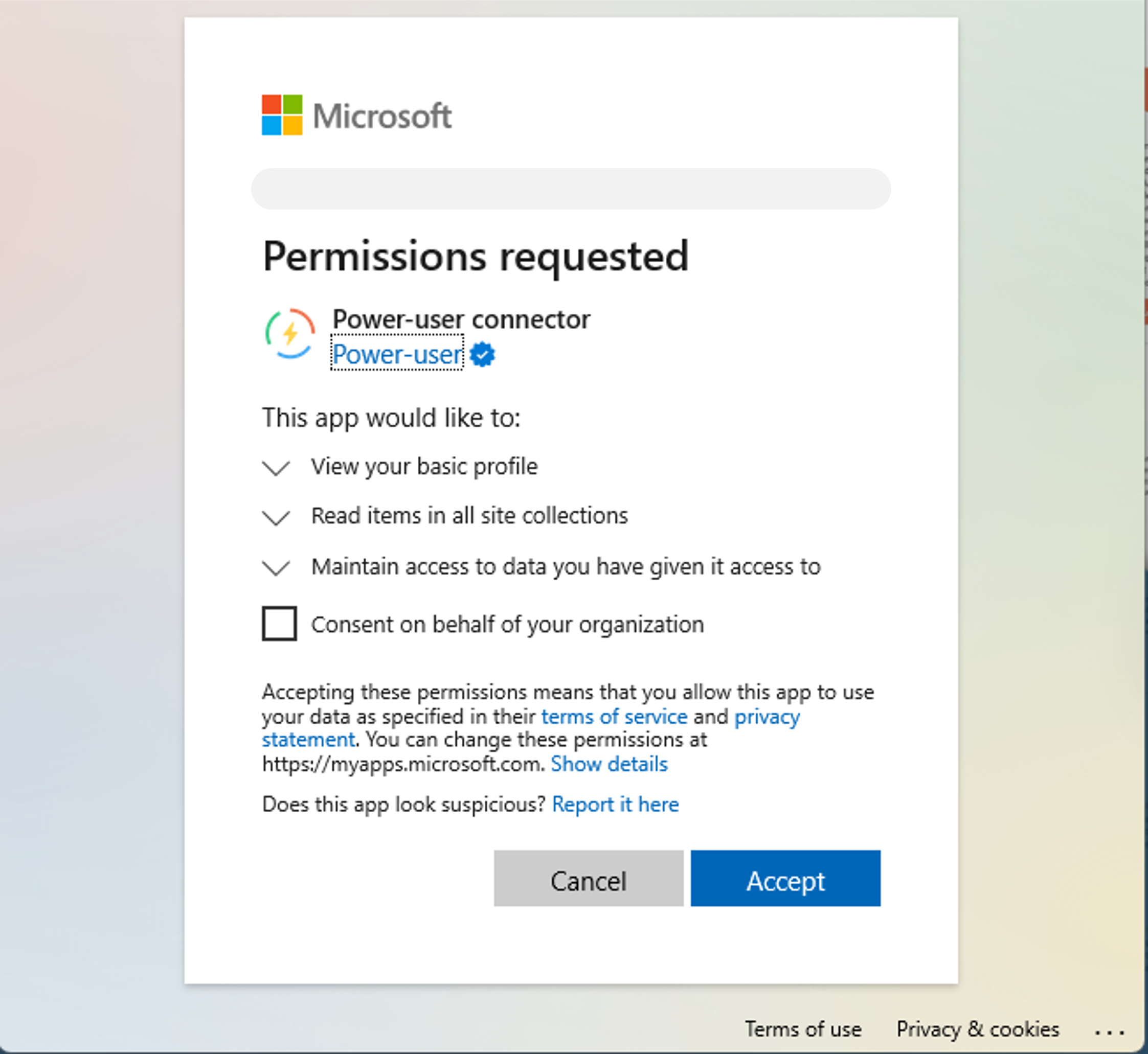Open the privacy statement link
Viewport: 1148px width, 1054px height.
click(x=767, y=716)
